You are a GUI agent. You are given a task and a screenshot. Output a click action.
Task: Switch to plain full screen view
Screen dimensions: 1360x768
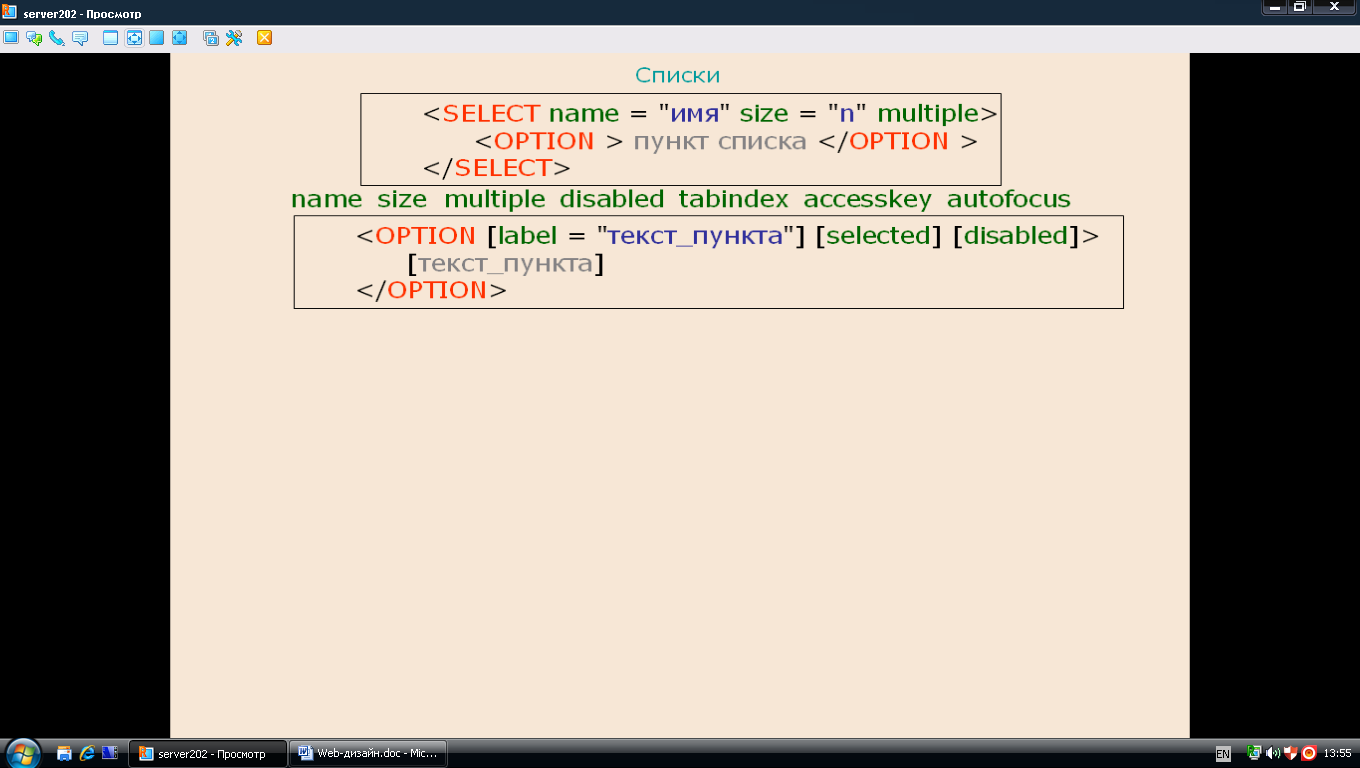click(x=156, y=38)
